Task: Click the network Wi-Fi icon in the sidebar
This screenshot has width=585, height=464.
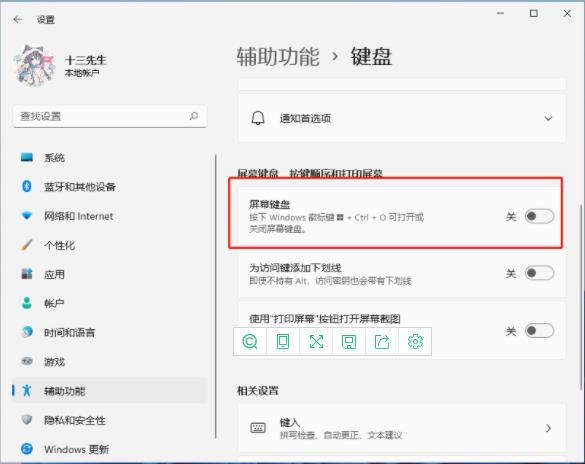Action: (x=27, y=216)
